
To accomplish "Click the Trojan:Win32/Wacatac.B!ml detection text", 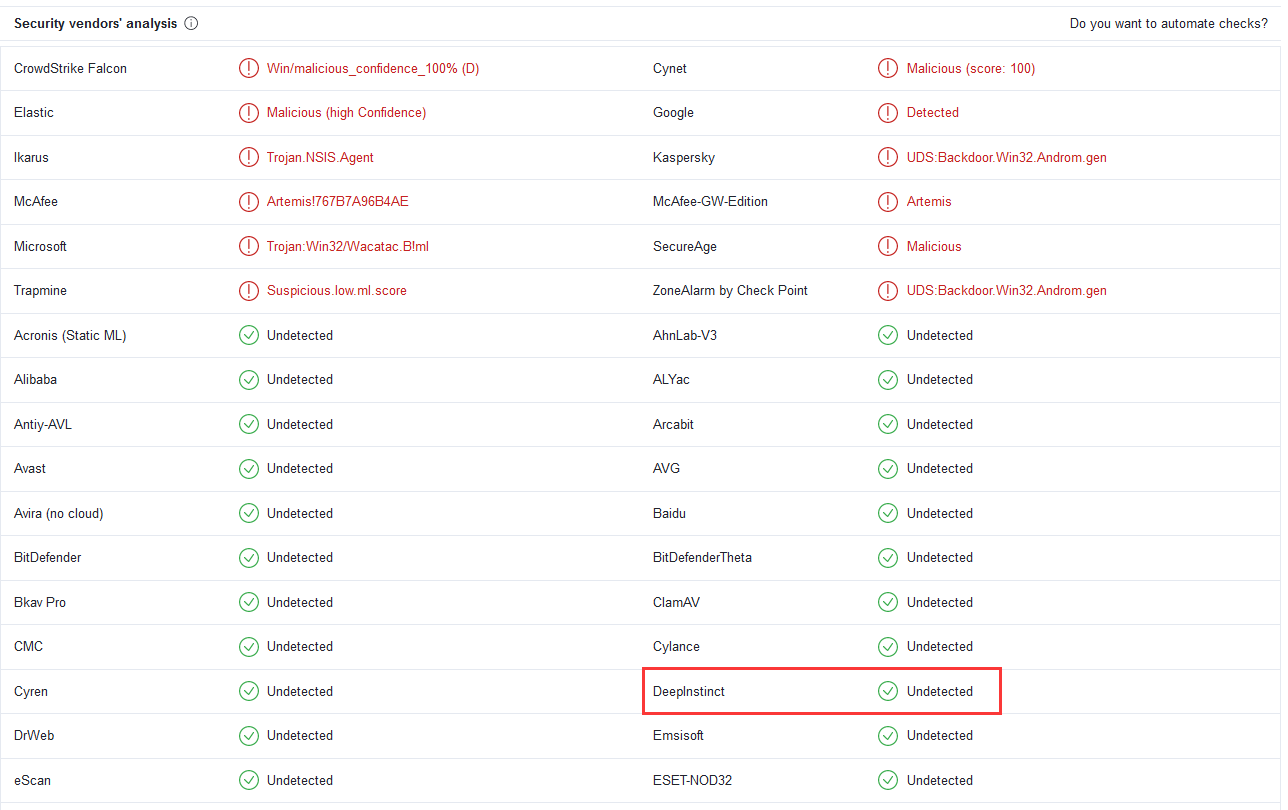I will (347, 247).
